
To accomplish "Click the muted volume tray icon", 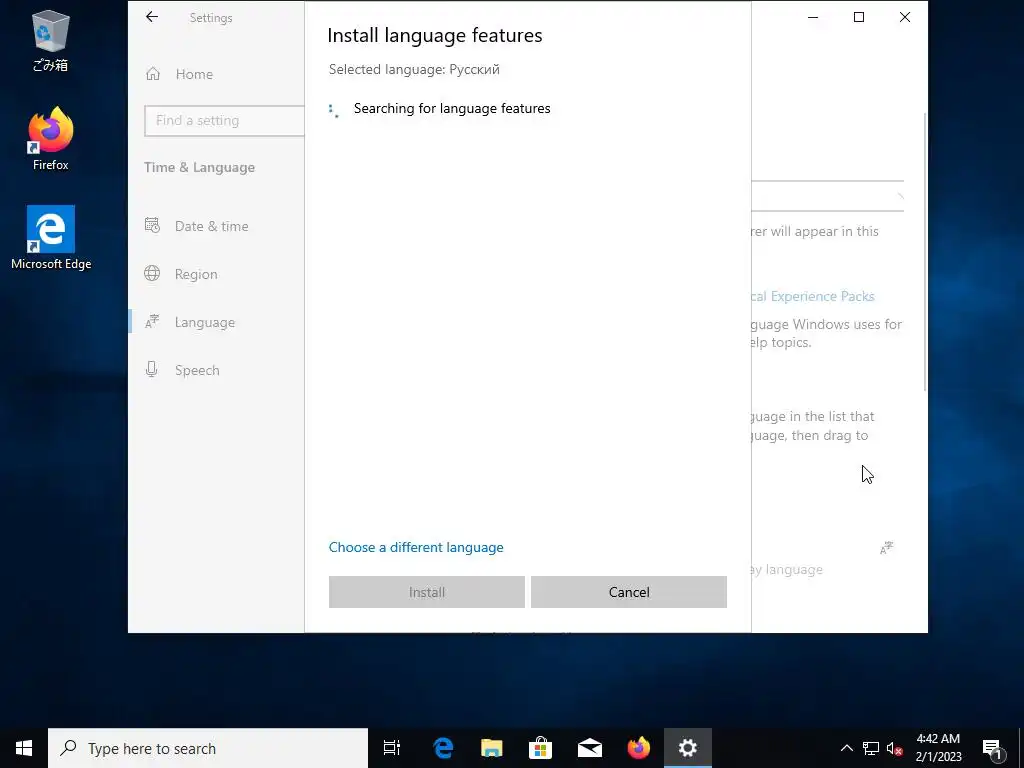I will (x=895, y=748).
